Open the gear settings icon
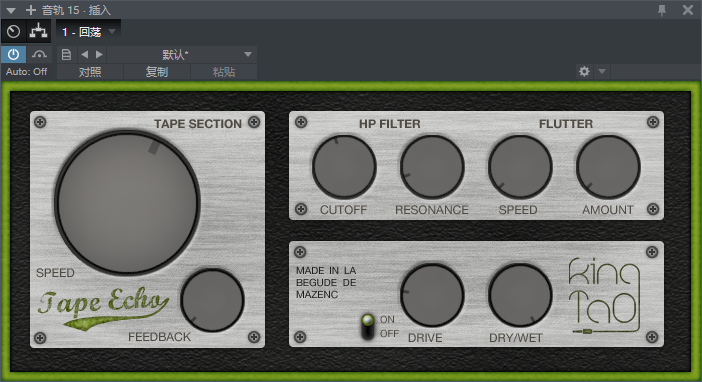Screen dimensions: 702x382 (x=584, y=71)
